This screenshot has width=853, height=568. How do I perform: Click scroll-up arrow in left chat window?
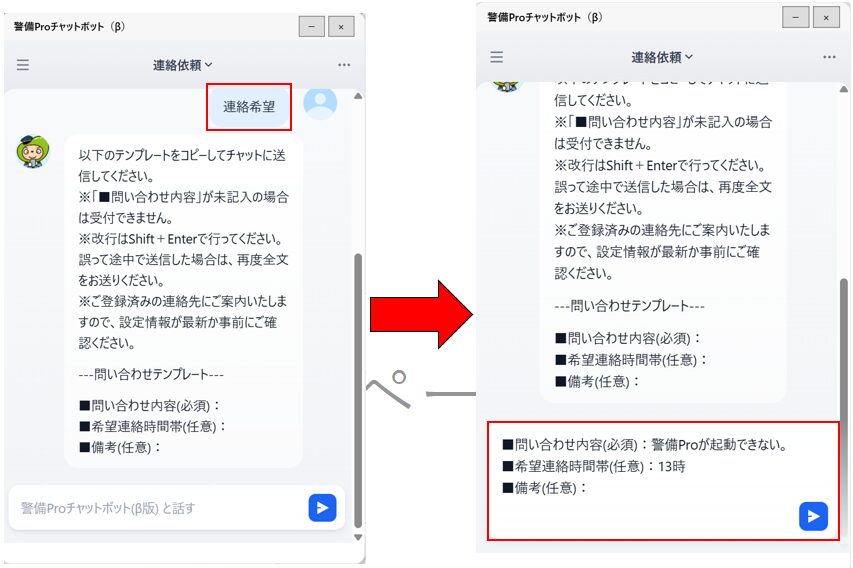click(x=358, y=96)
